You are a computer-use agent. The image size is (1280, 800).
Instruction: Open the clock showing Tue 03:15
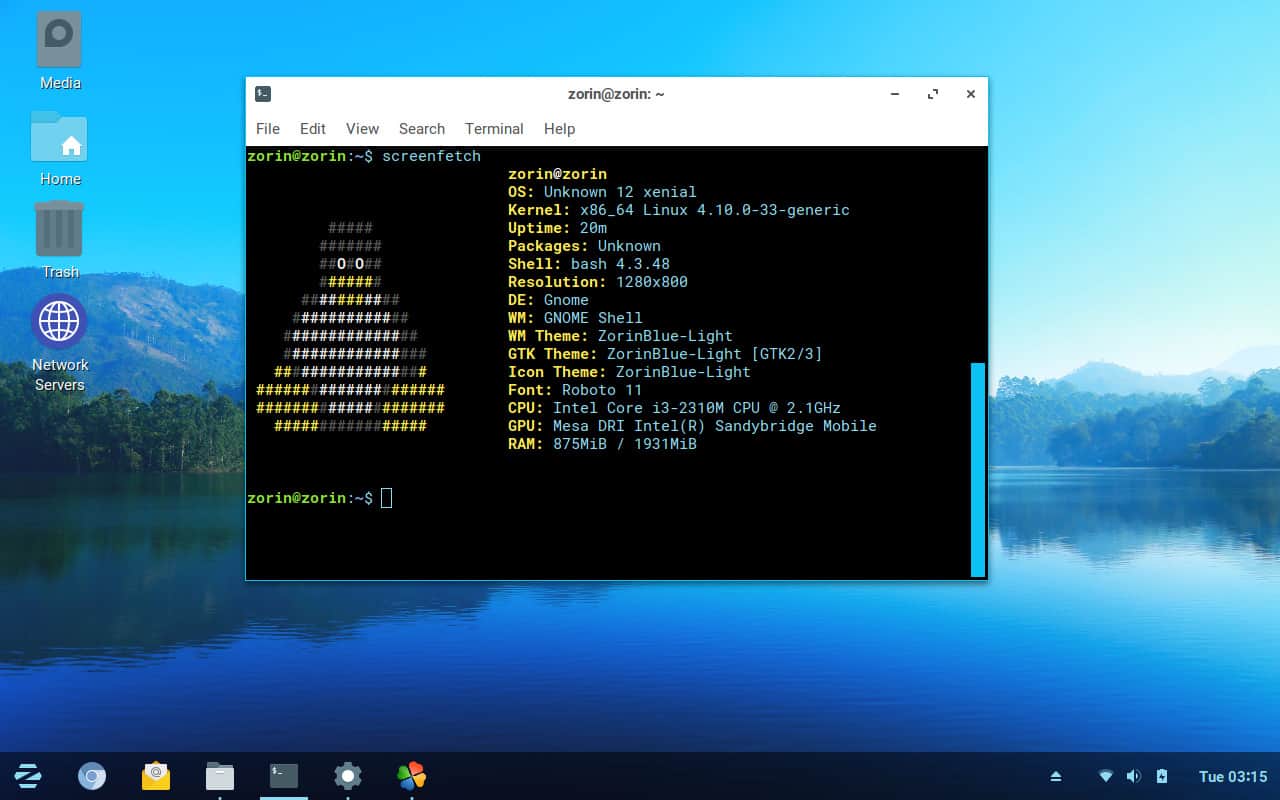click(1233, 776)
